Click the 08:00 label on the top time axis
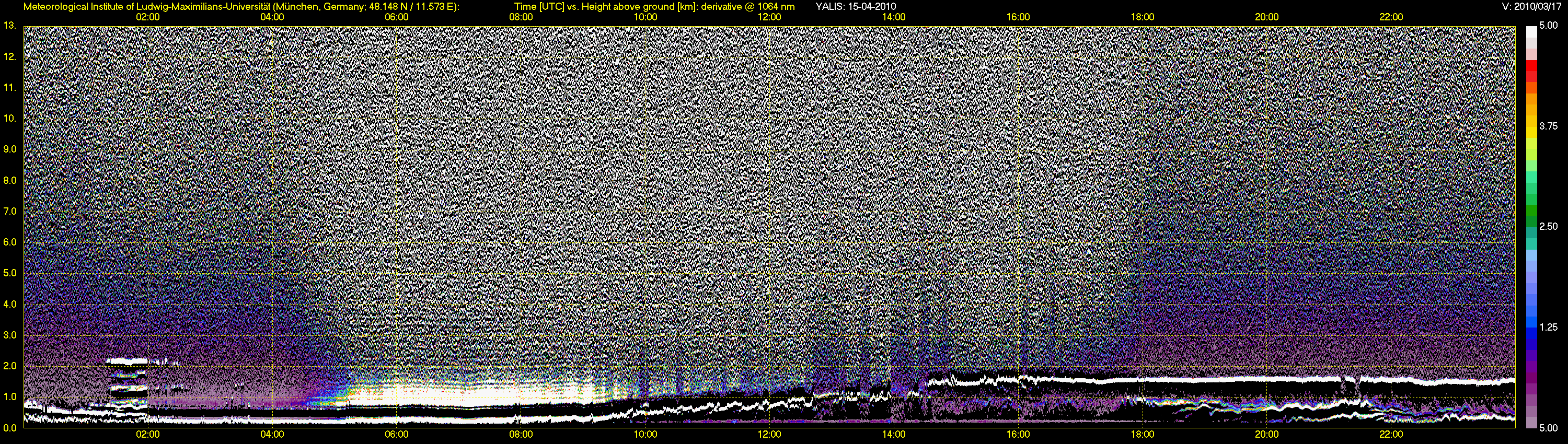Image resolution: width=1568 pixels, height=444 pixels. [521, 17]
